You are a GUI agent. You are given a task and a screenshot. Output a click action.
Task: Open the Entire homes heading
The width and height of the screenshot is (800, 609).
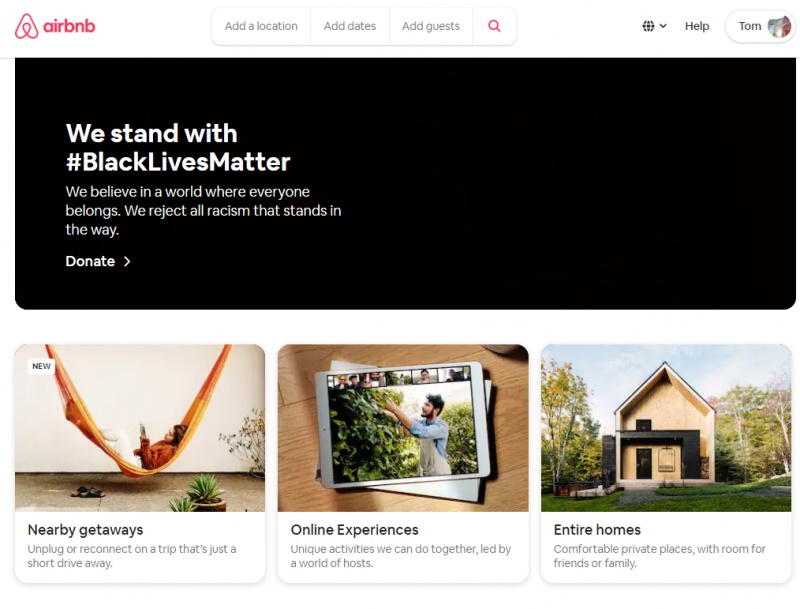(597, 530)
